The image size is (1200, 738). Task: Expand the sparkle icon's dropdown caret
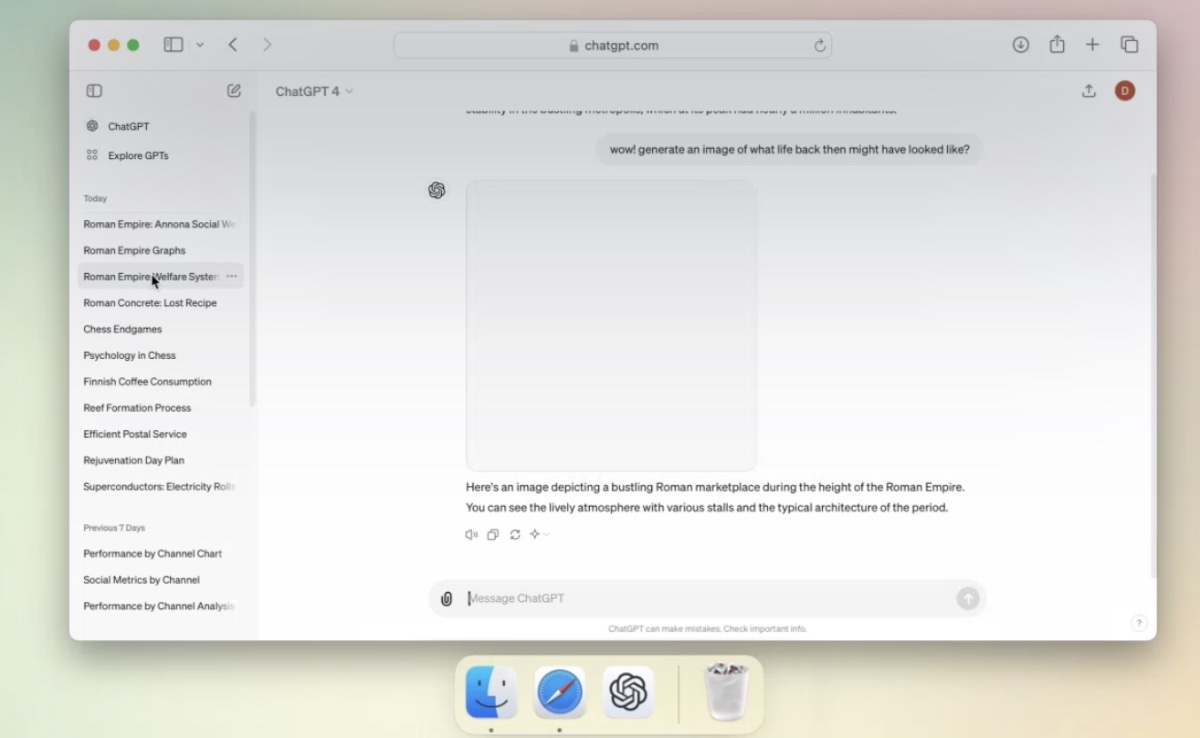point(546,535)
